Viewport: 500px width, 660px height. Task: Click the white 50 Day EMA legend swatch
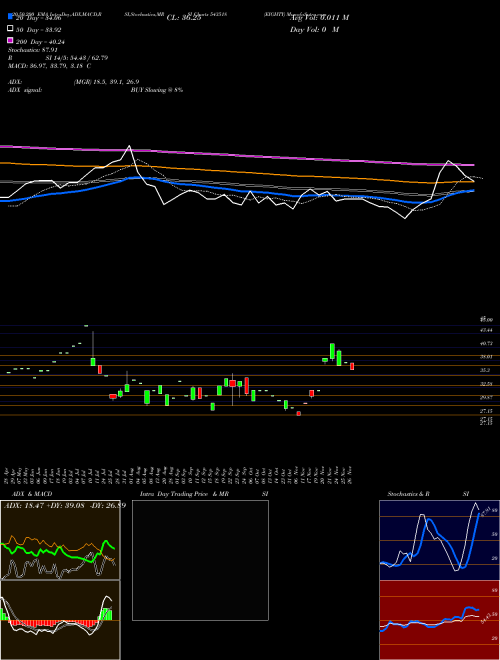(10, 29)
